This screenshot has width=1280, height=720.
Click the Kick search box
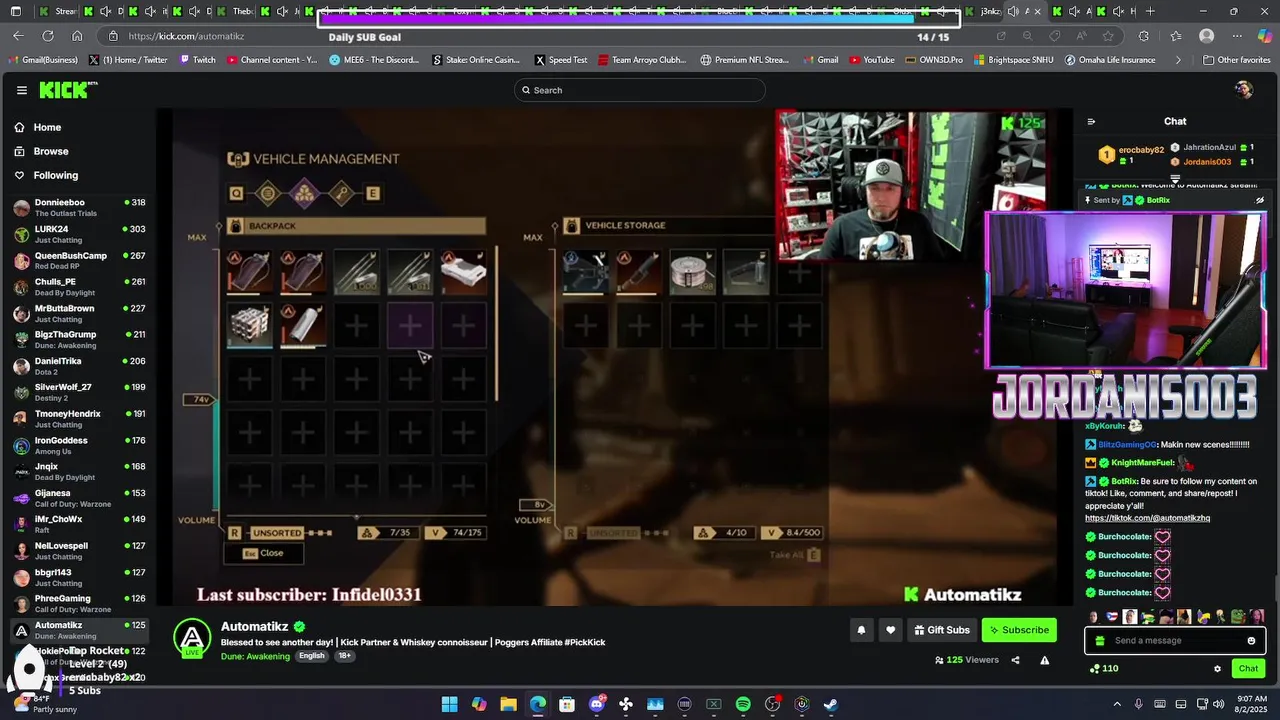click(640, 90)
